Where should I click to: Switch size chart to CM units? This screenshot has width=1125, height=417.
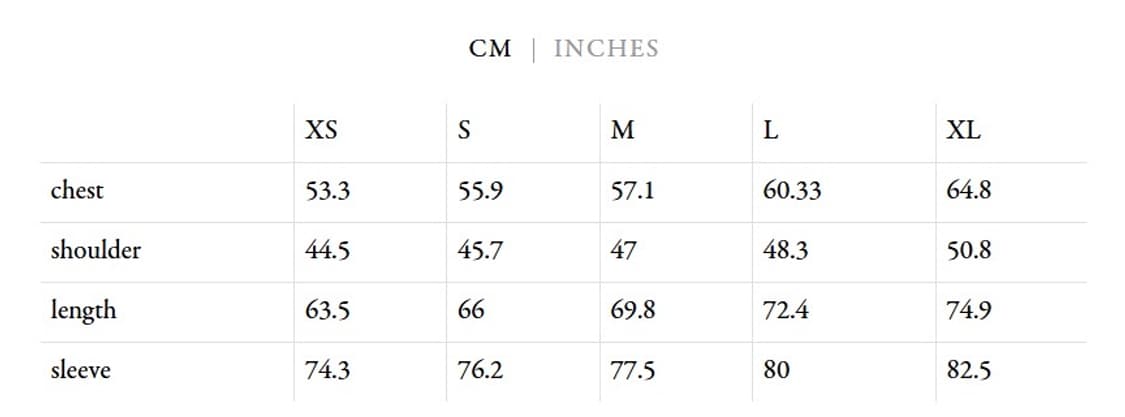(x=489, y=49)
